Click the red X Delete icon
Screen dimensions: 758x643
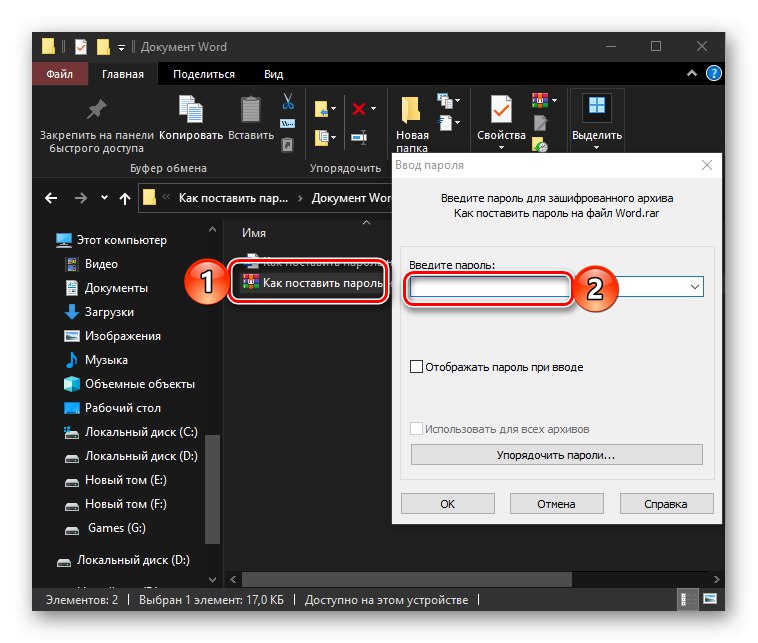coord(359,109)
